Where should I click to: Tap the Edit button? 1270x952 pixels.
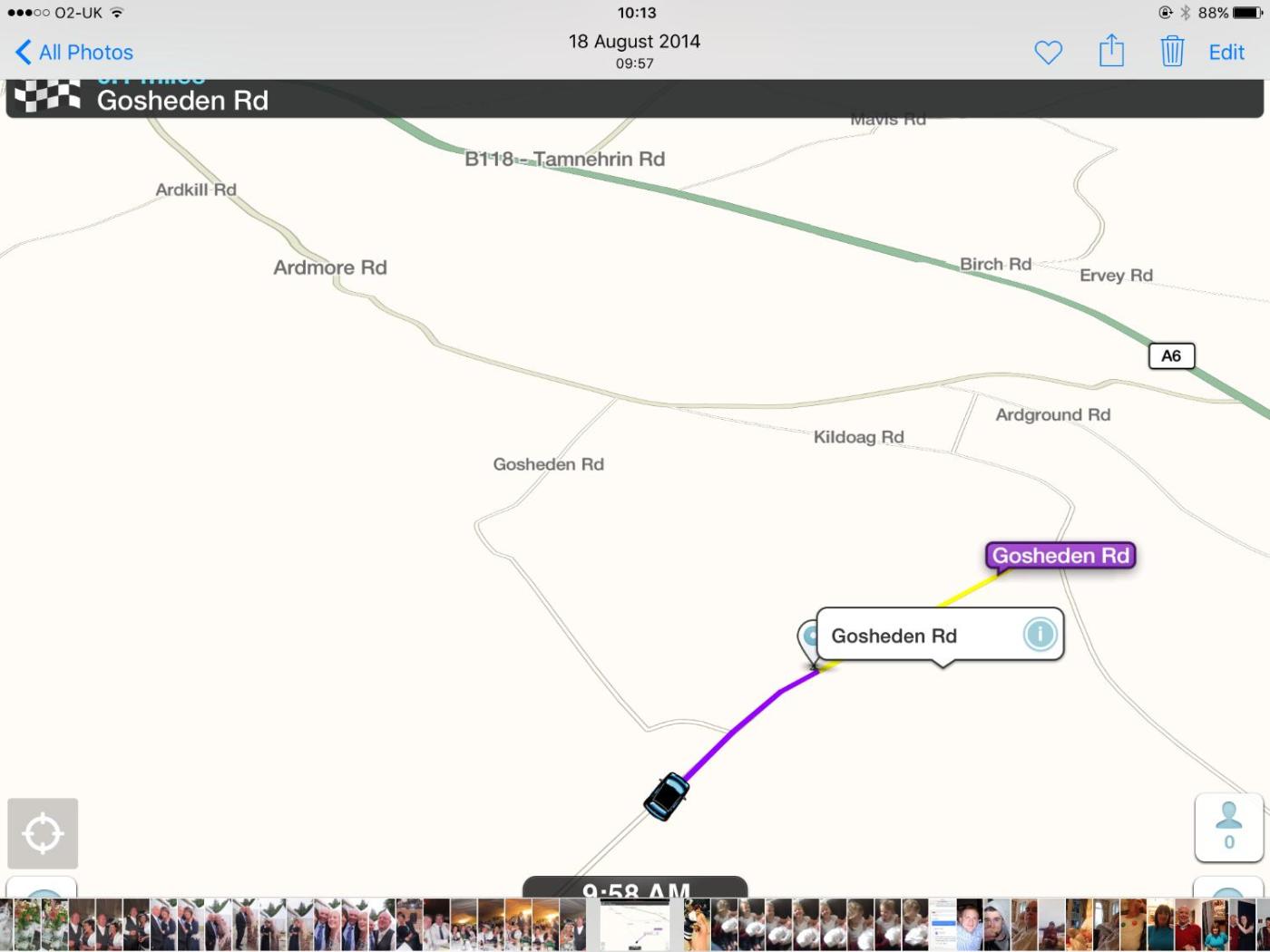click(1226, 53)
